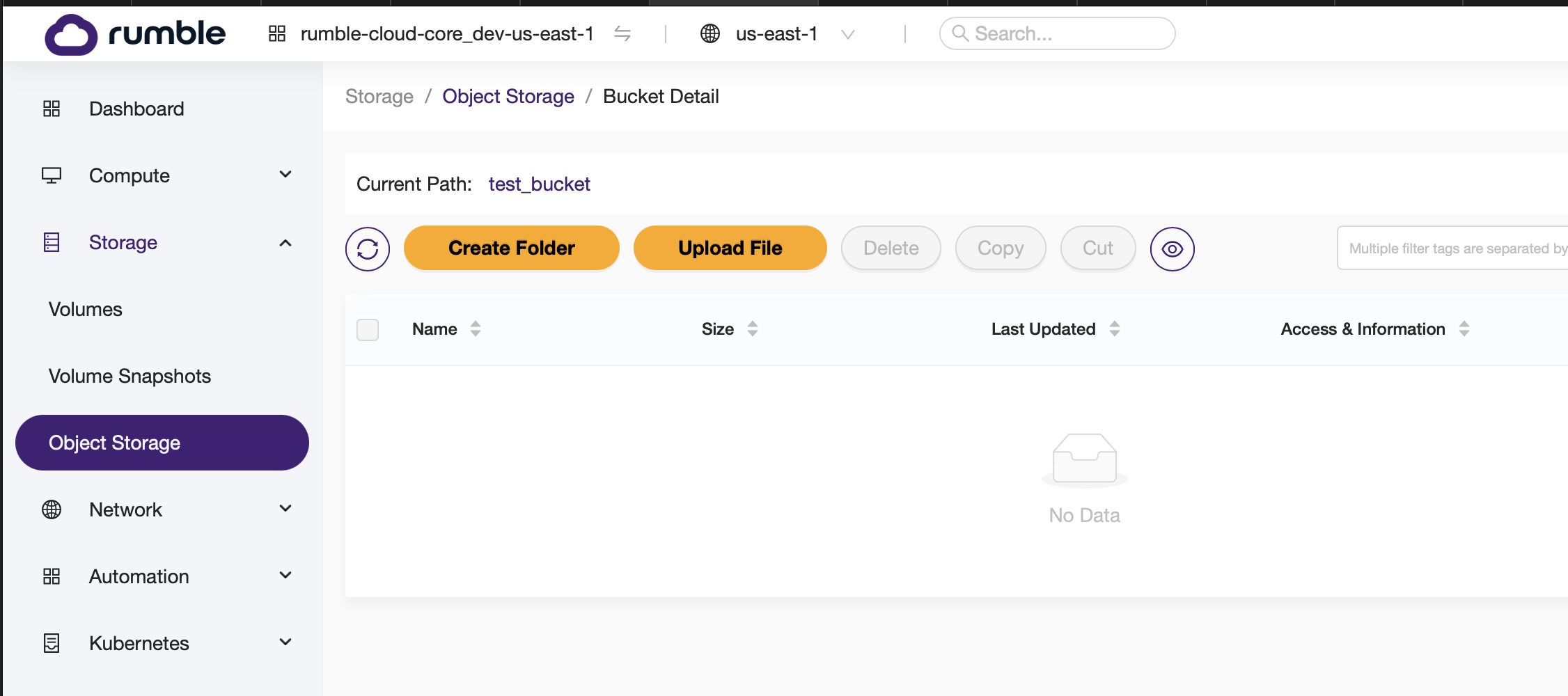Image resolution: width=1568 pixels, height=696 pixels.
Task: Click the test_bucket path link
Action: click(540, 184)
